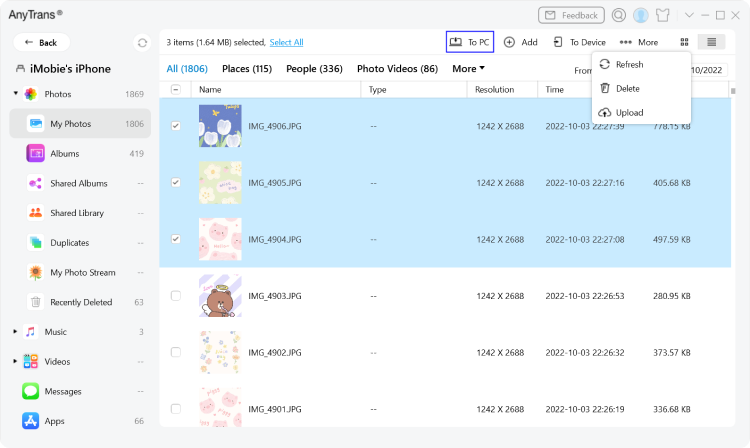
Task: Click the IMG_4905.JPG thumbnail
Action: click(x=220, y=183)
